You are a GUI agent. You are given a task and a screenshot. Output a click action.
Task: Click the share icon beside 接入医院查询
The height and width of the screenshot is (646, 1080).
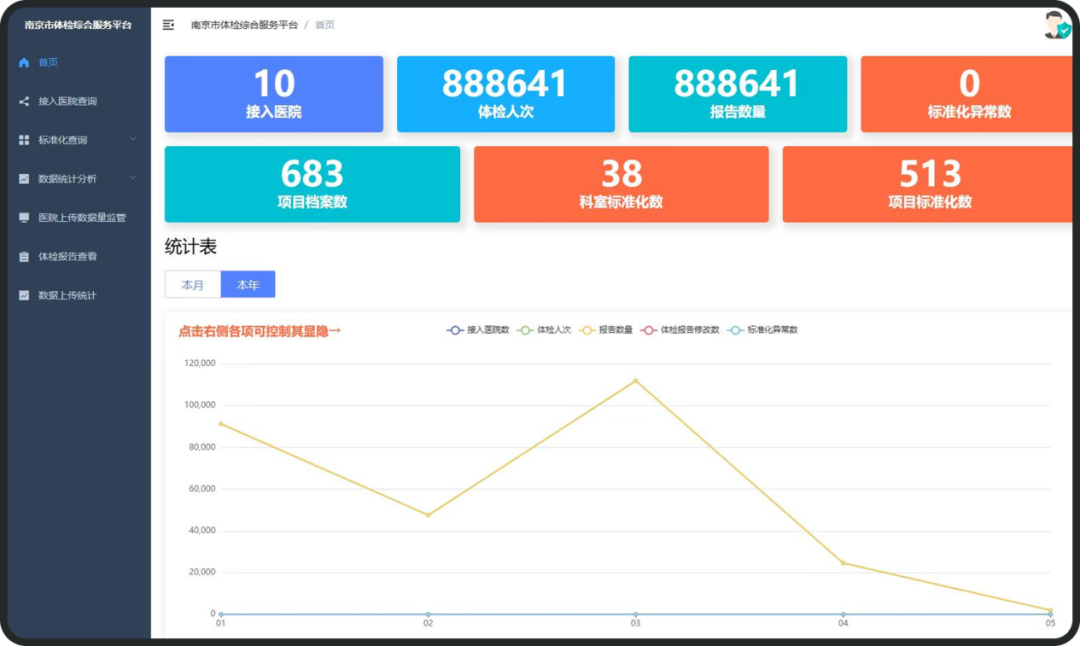24,101
